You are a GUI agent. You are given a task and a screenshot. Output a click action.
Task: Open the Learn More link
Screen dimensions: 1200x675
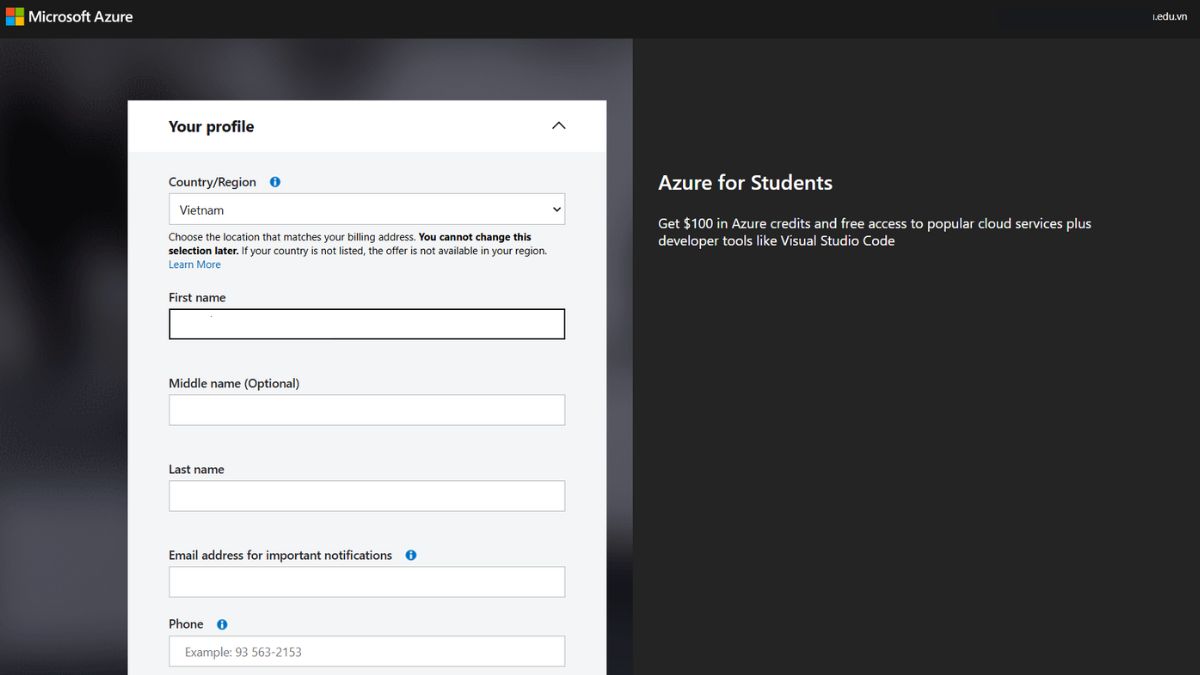coord(194,263)
